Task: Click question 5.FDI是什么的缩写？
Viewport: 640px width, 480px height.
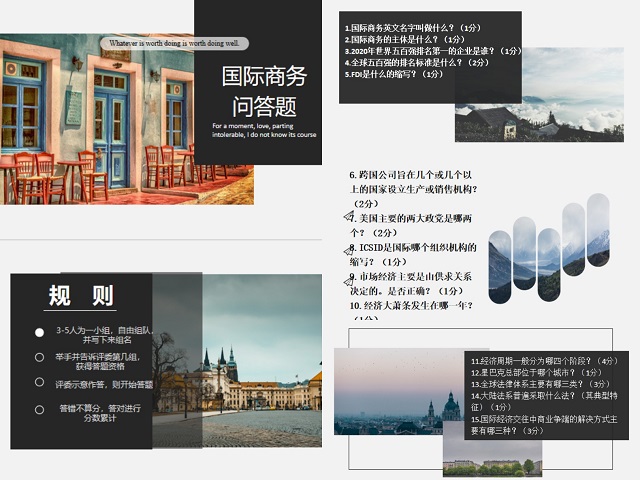Action: coord(394,74)
